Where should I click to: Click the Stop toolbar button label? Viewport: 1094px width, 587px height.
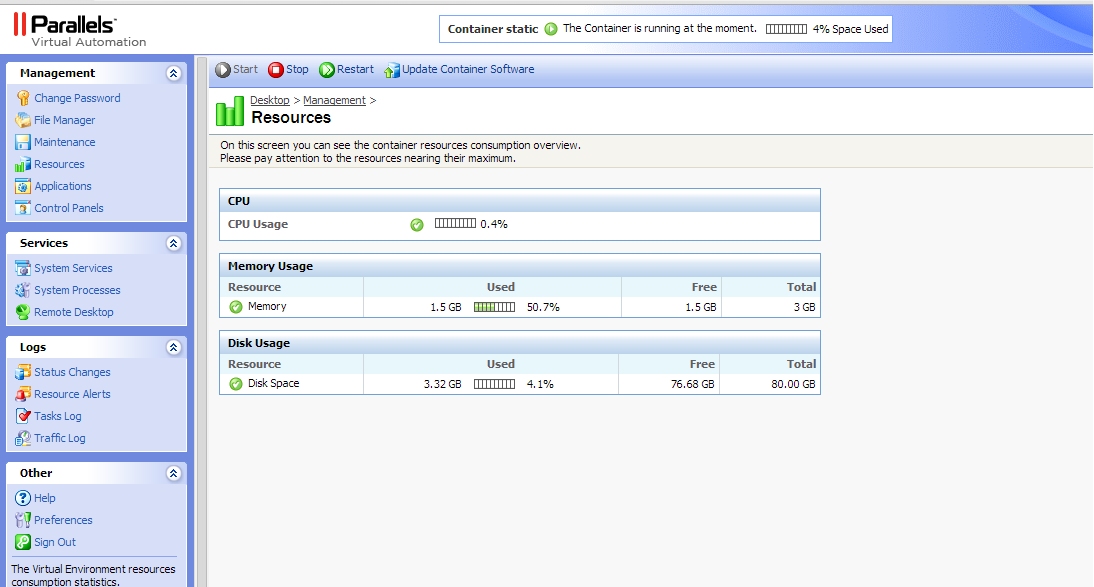[x=297, y=69]
